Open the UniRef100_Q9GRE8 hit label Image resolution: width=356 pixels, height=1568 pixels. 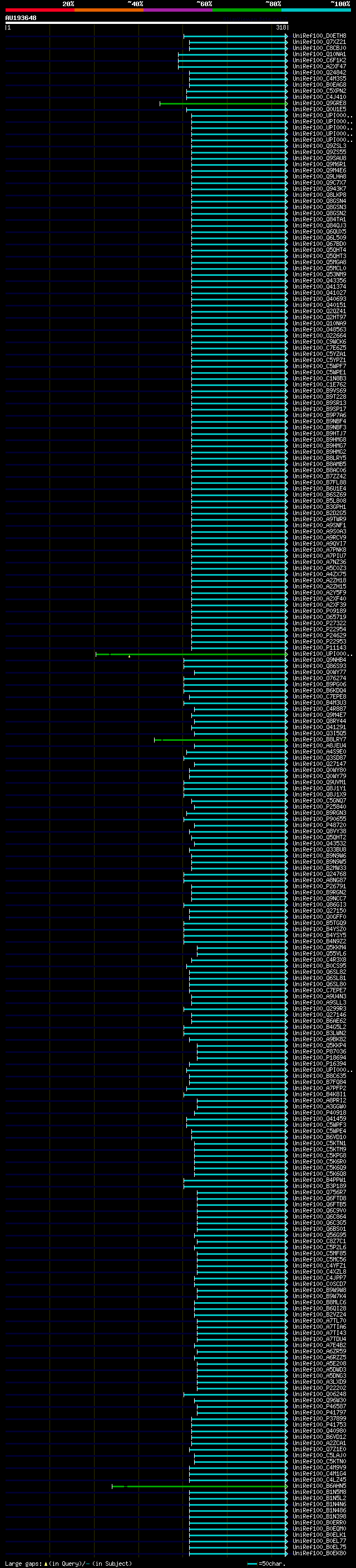(x=319, y=103)
